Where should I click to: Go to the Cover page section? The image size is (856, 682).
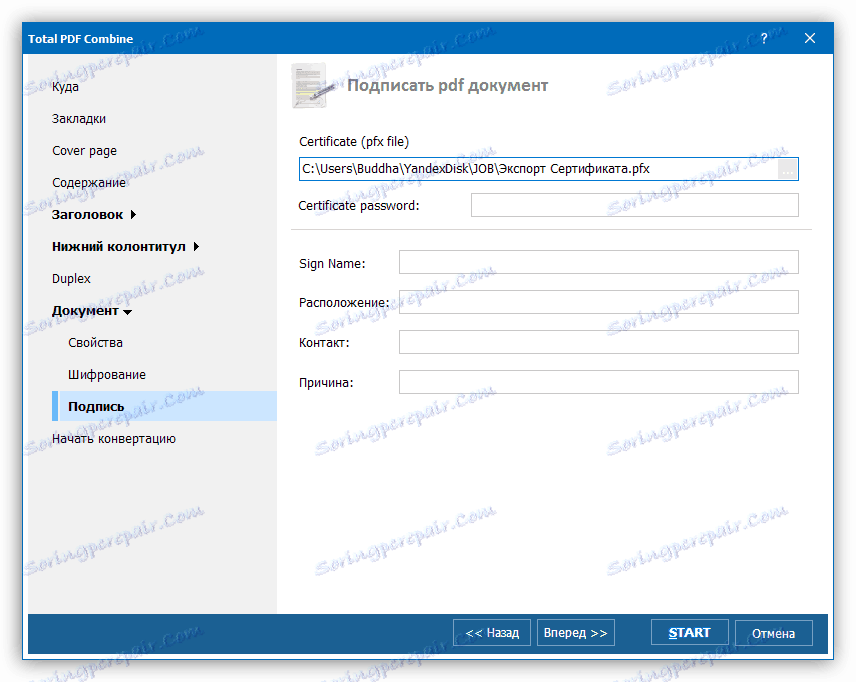[84, 151]
